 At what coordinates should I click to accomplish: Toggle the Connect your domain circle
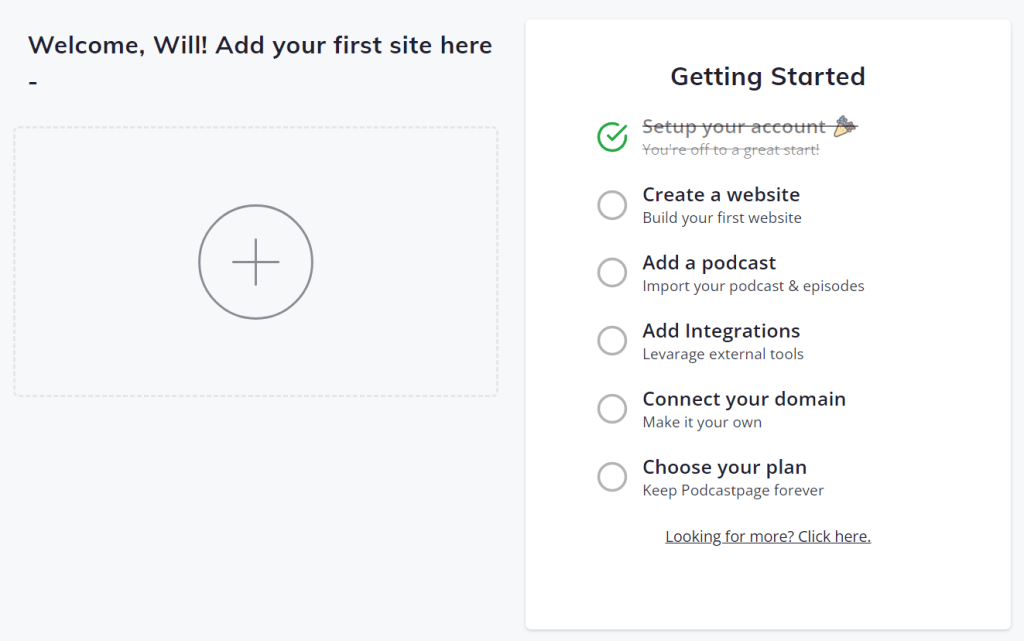click(x=612, y=408)
